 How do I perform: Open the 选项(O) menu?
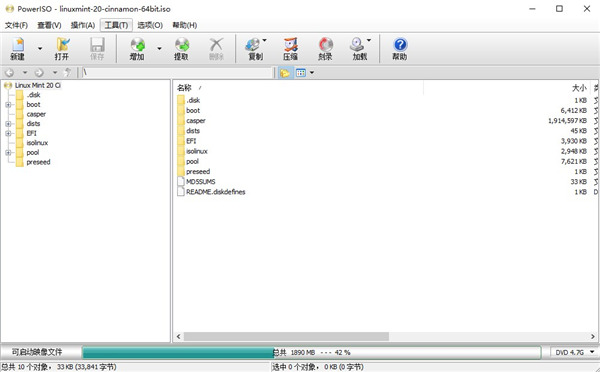pos(150,25)
